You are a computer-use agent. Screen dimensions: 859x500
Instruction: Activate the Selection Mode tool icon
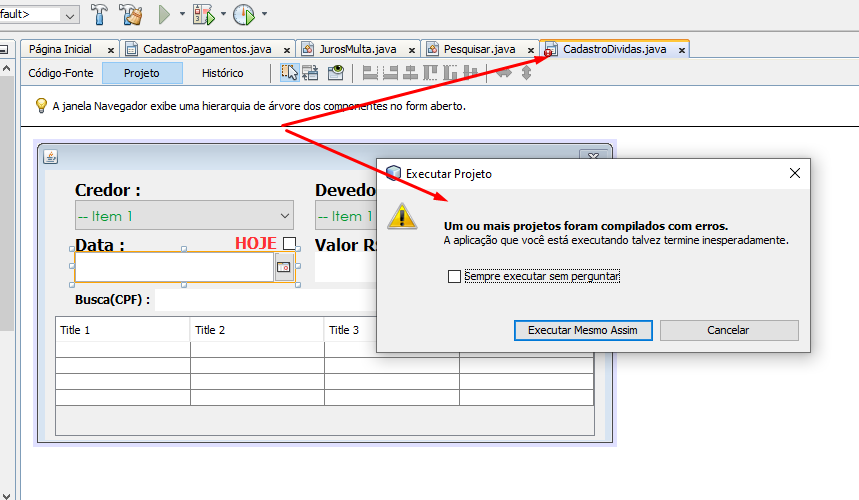click(289, 72)
